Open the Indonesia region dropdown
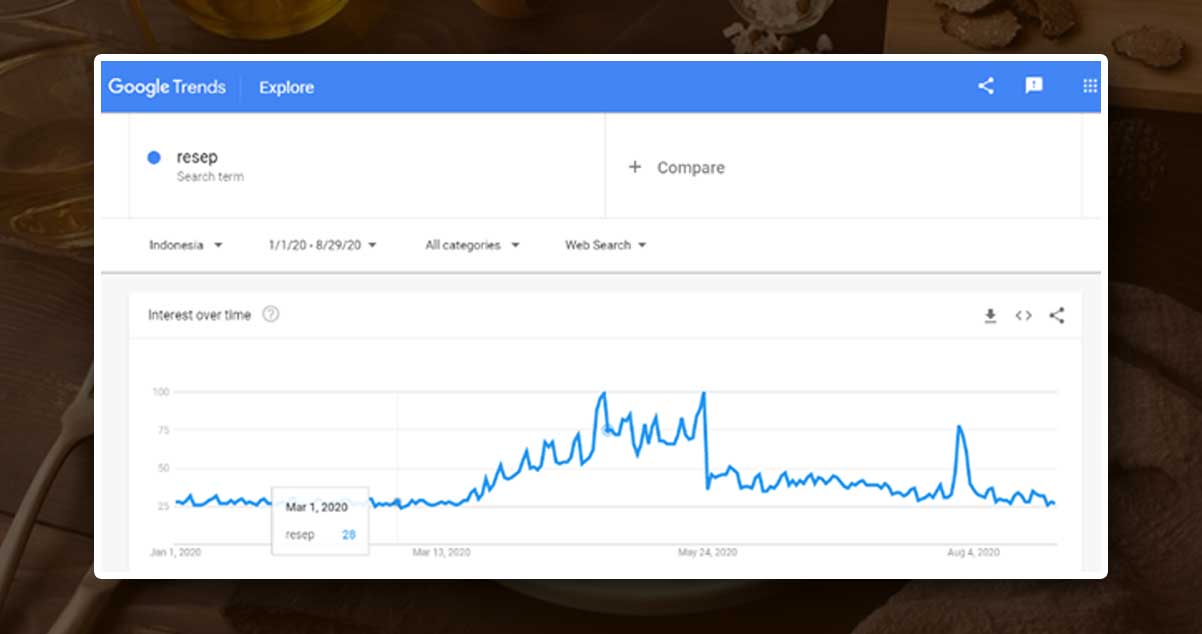This screenshot has height=634, width=1202. coord(185,245)
